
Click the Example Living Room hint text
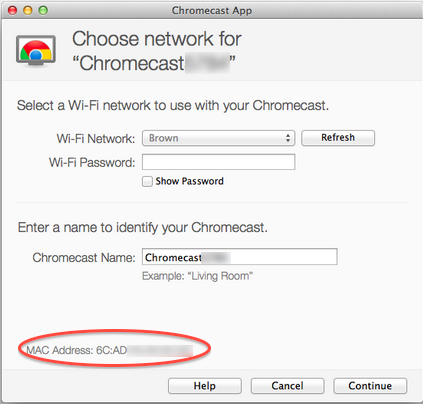point(197,276)
